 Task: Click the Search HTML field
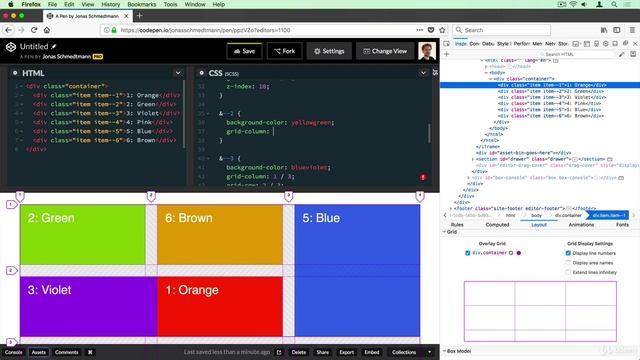click(576, 54)
